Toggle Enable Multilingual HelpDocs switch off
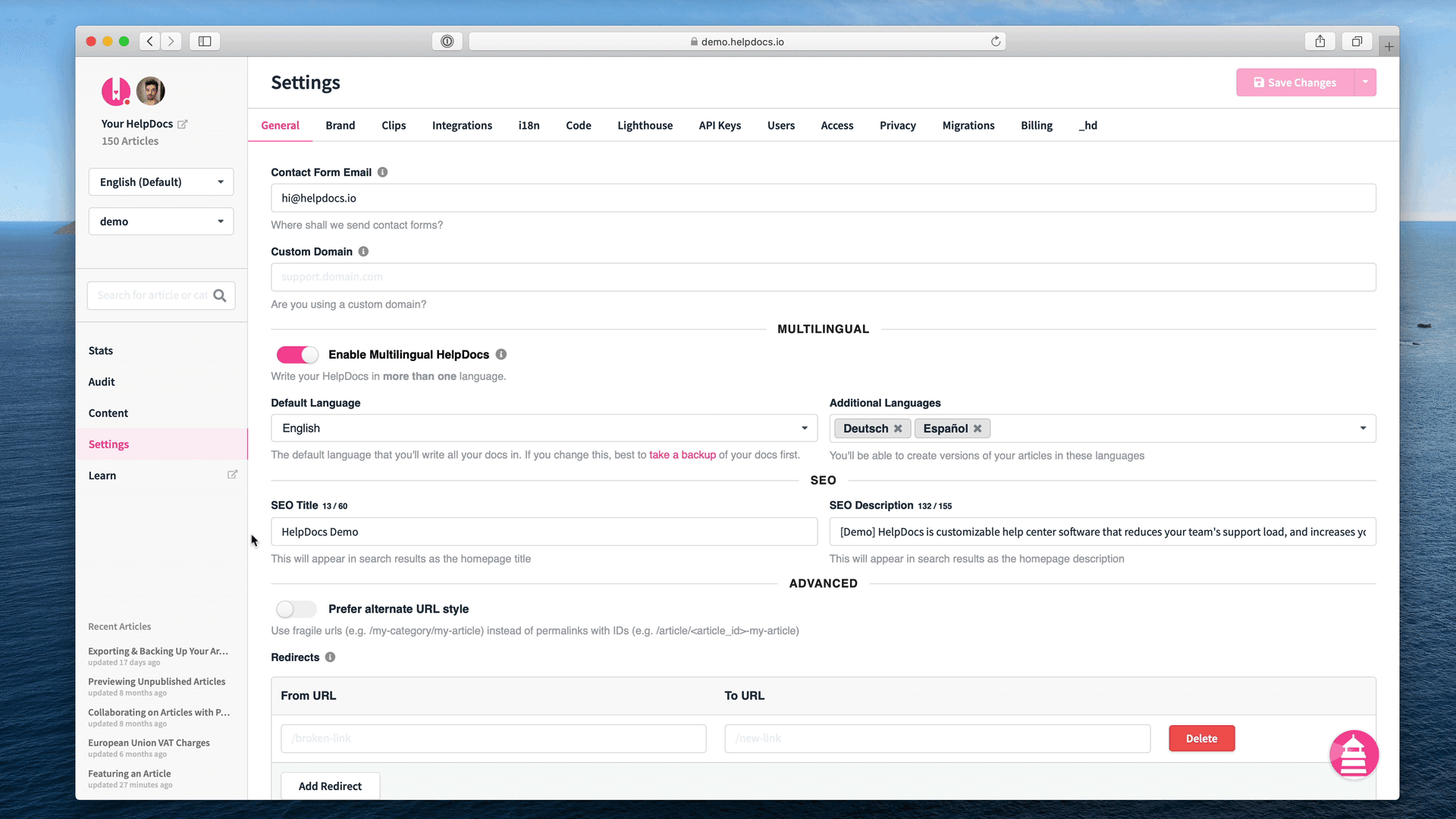Viewport: 1456px width, 819px height. point(297,355)
